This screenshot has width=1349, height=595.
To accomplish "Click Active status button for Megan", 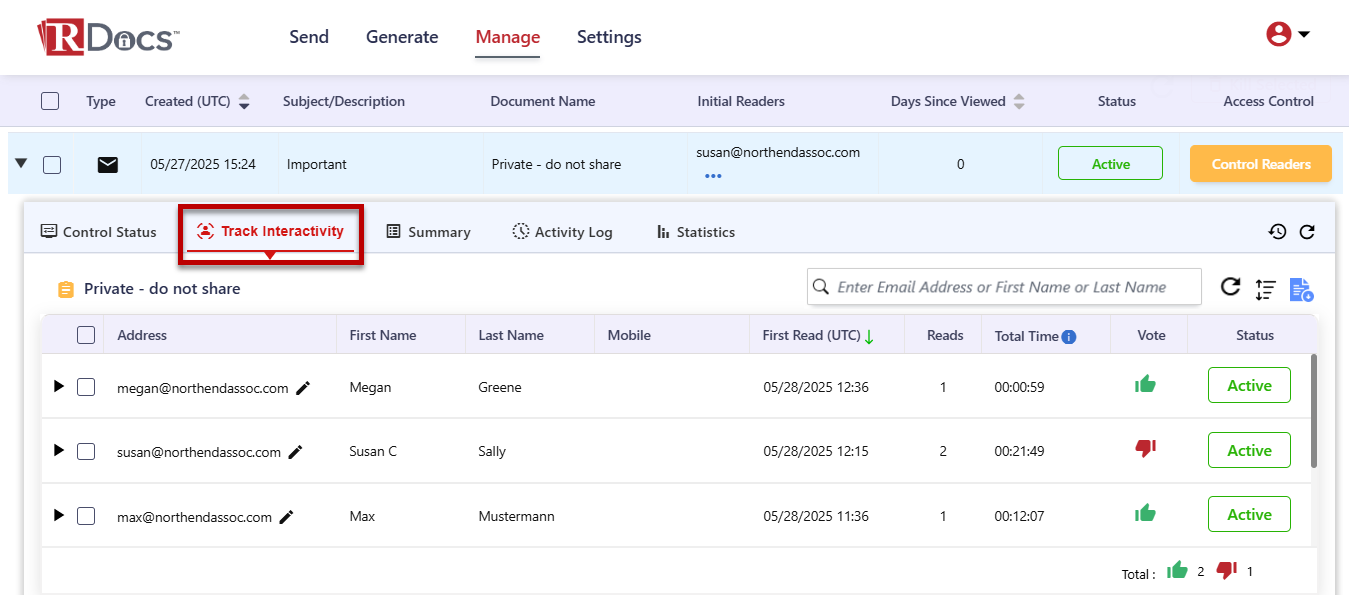I will pos(1249,386).
